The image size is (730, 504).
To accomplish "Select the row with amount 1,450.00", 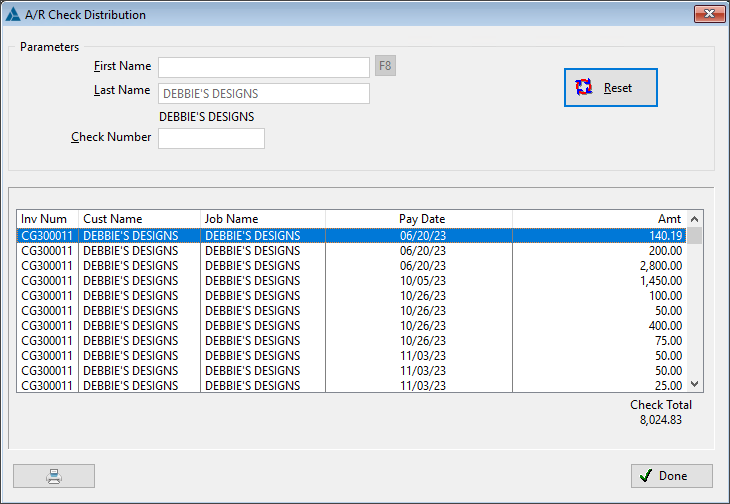I will [x=351, y=281].
